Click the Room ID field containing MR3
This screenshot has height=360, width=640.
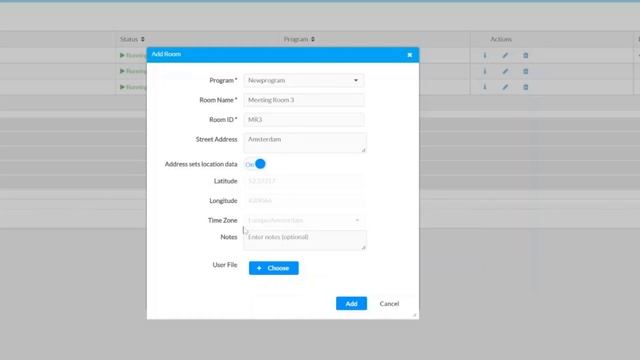click(x=304, y=120)
